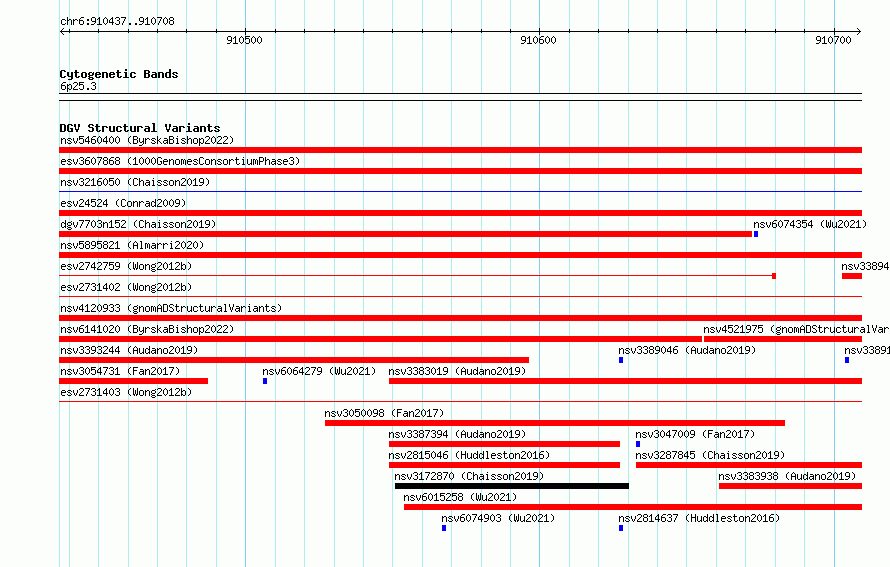890x567 pixels.
Task: Click the 910500 ruler tick label
Action: tap(244, 40)
